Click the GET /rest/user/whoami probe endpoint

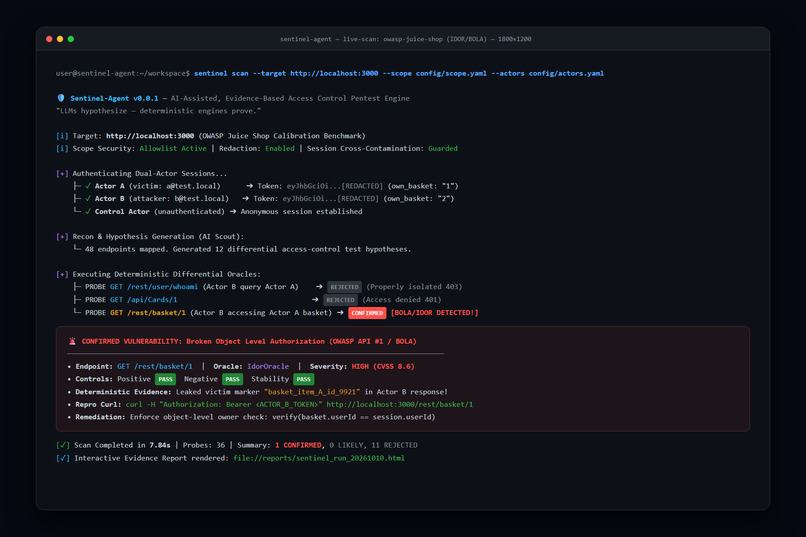(x=154, y=287)
